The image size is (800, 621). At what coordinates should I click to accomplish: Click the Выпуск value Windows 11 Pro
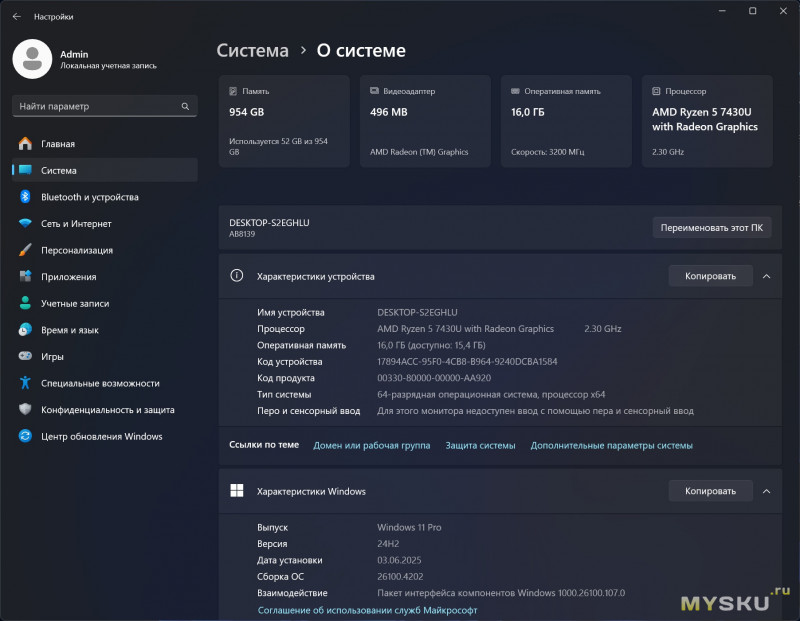pyautogui.click(x=409, y=527)
